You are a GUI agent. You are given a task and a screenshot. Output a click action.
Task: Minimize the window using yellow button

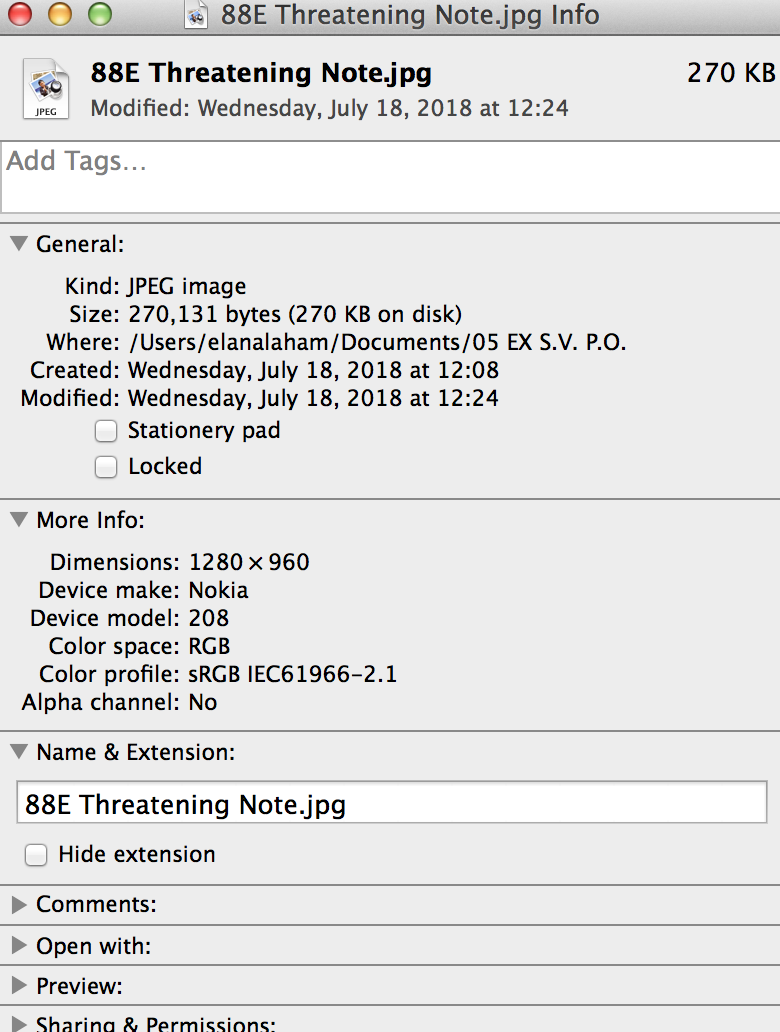click(x=60, y=14)
